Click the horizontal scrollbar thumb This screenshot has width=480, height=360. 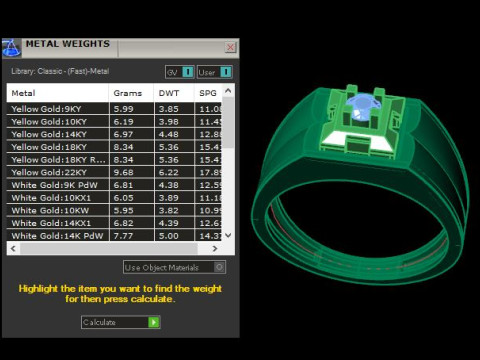(x=109, y=249)
